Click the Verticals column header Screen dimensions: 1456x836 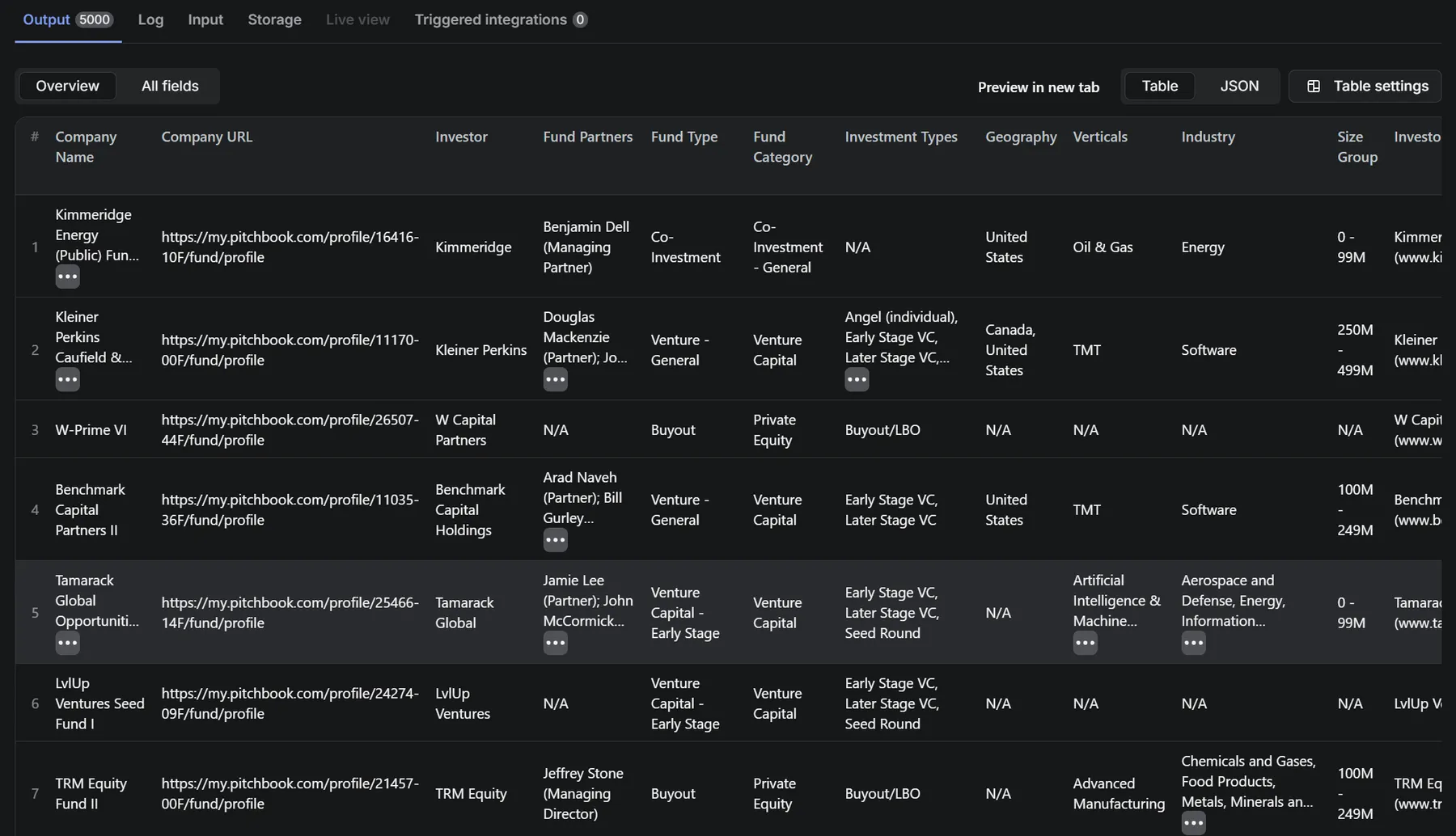pos(1099,137)
